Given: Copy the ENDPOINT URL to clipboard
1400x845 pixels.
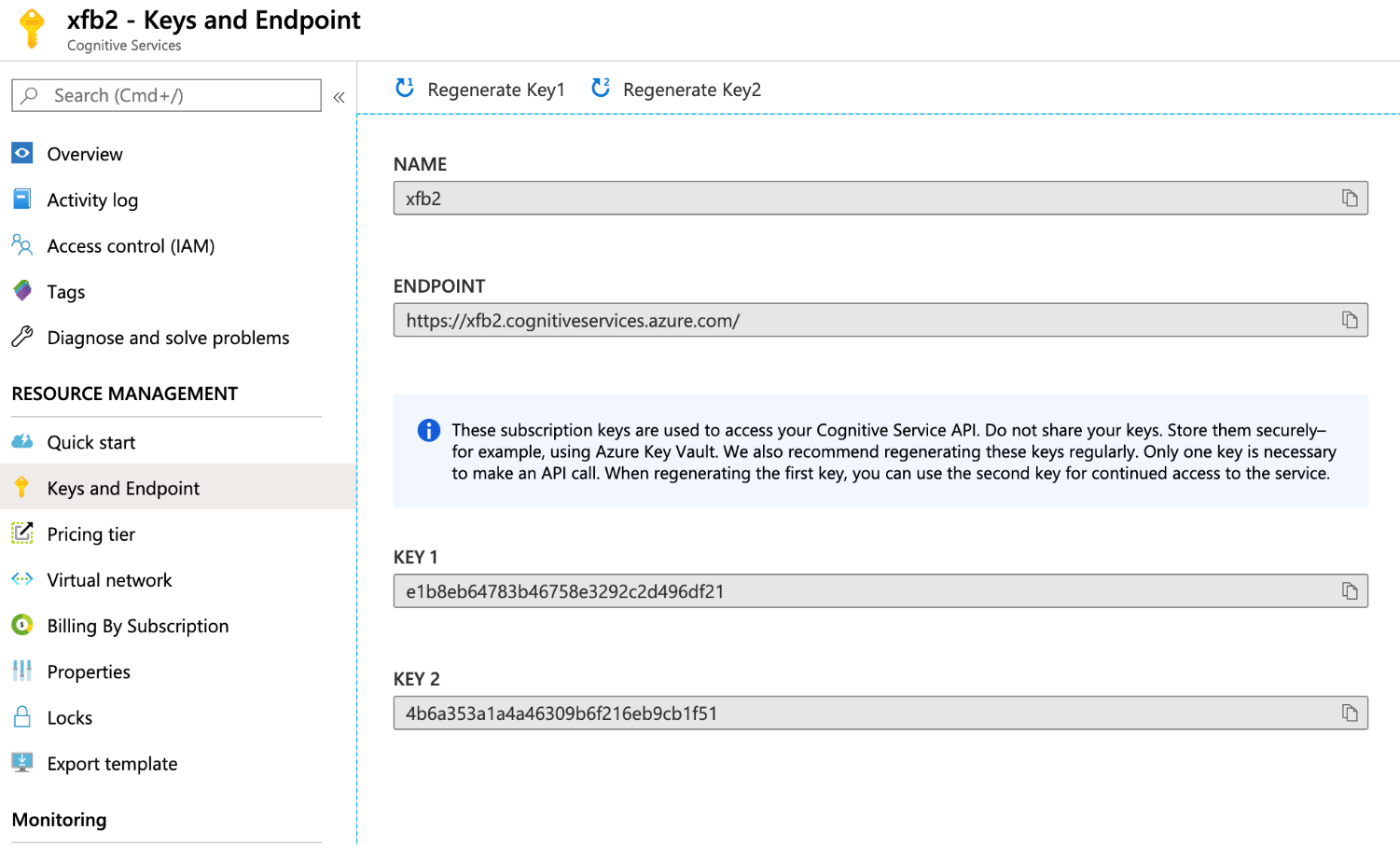Looking at the screenshot, I should (x=1350, y=320).
